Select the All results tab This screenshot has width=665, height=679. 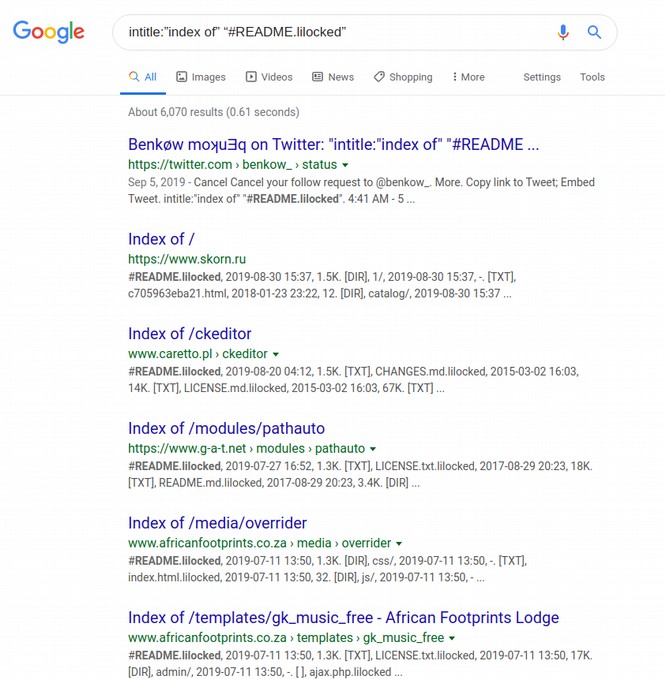click(143, 77)
